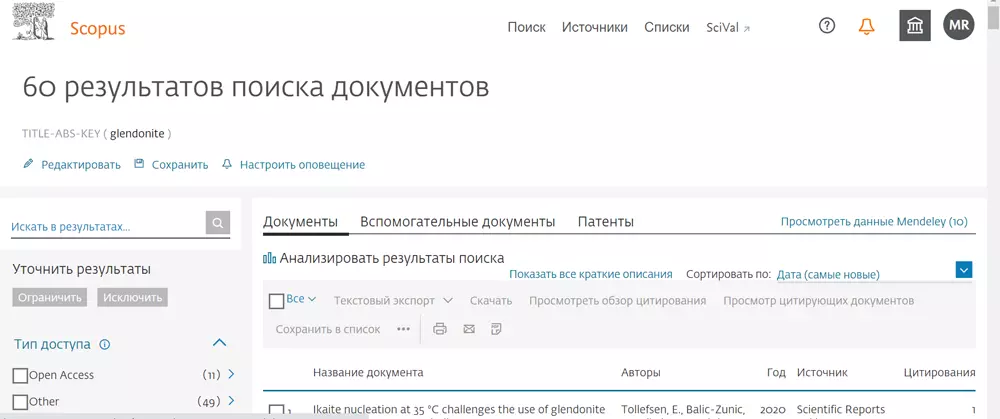
Task: Open the Ikaite nucleation article title
Action: [459, 409]
